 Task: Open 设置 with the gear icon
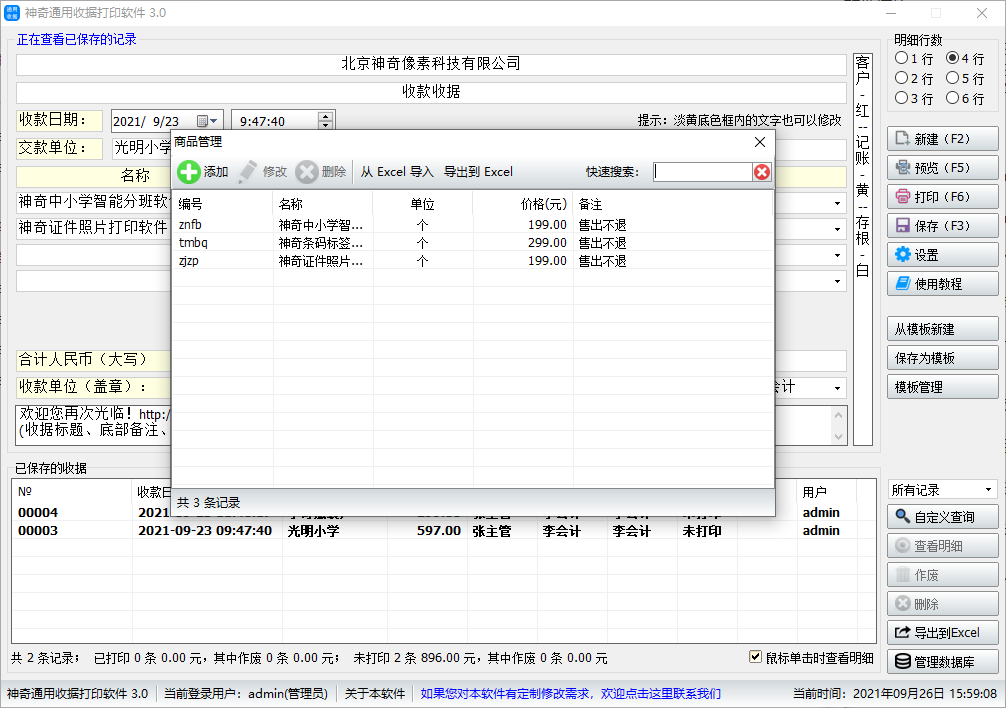tap(903, 254)
